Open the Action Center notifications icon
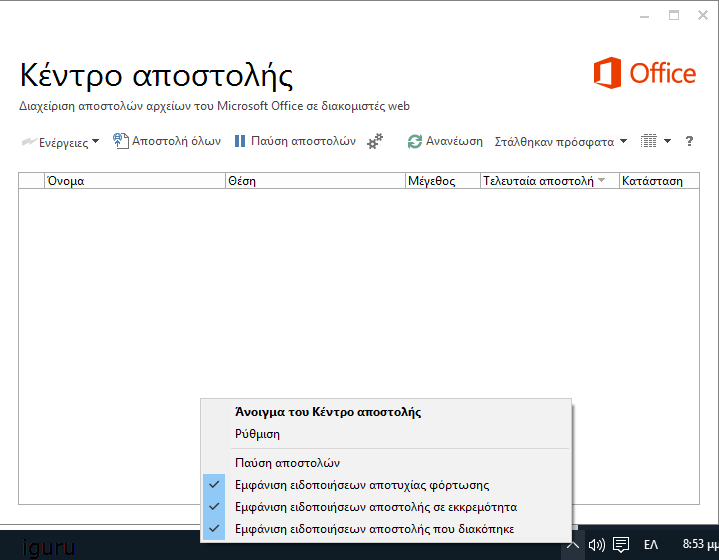This screenshot has height=560, width=719. click(x=621, y=545)
